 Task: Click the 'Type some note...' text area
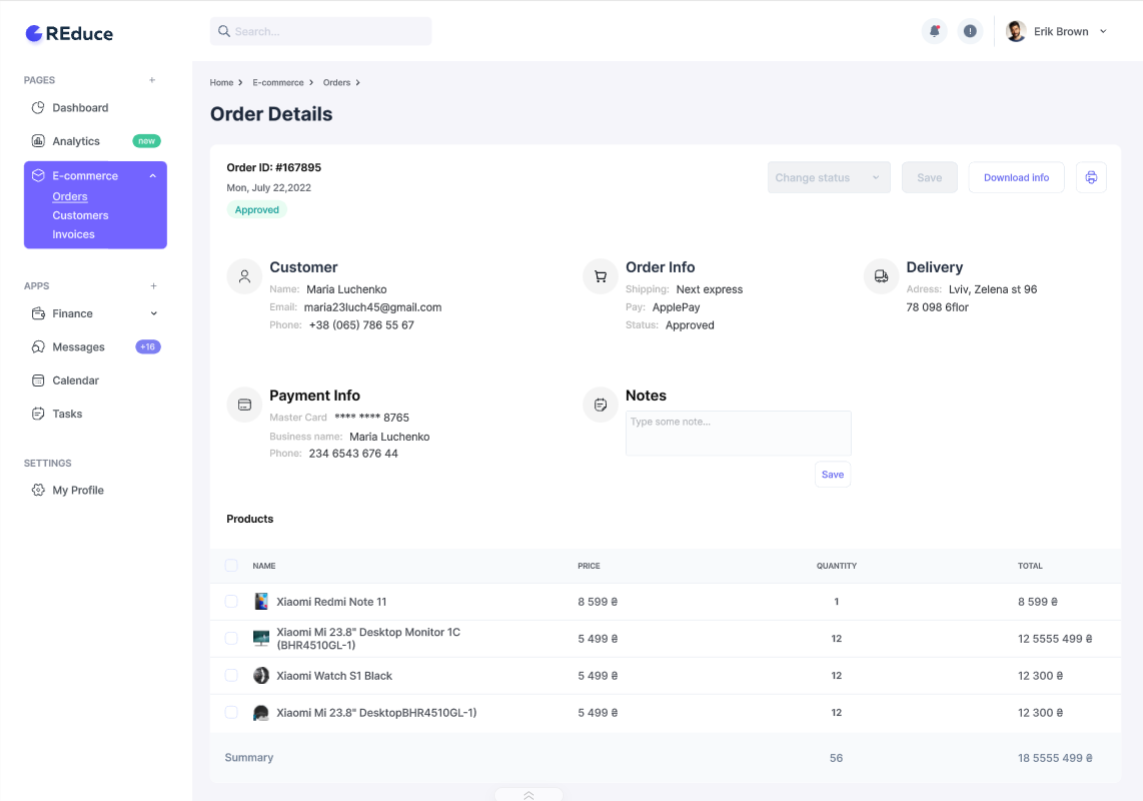[x=738, y=433]
